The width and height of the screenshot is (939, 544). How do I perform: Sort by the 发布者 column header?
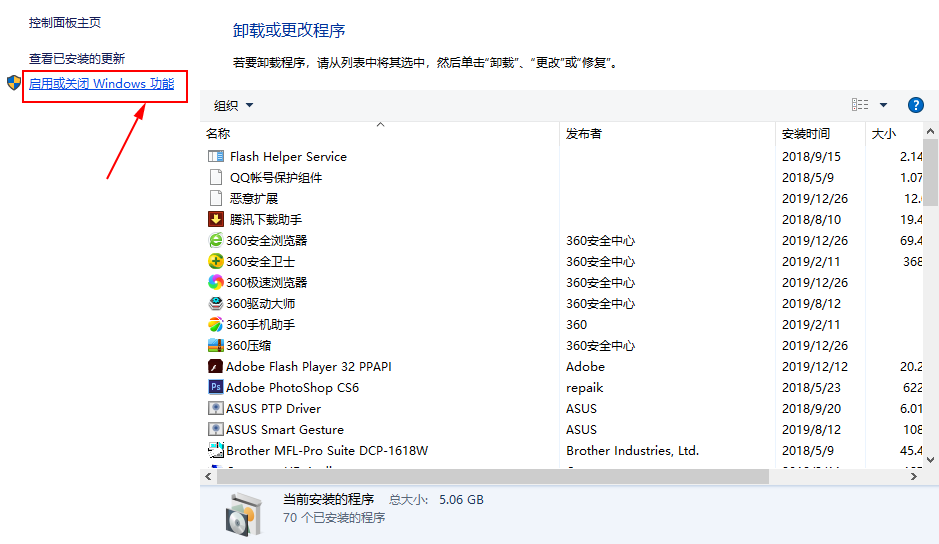pyautogui.click(x=584, y=134)
